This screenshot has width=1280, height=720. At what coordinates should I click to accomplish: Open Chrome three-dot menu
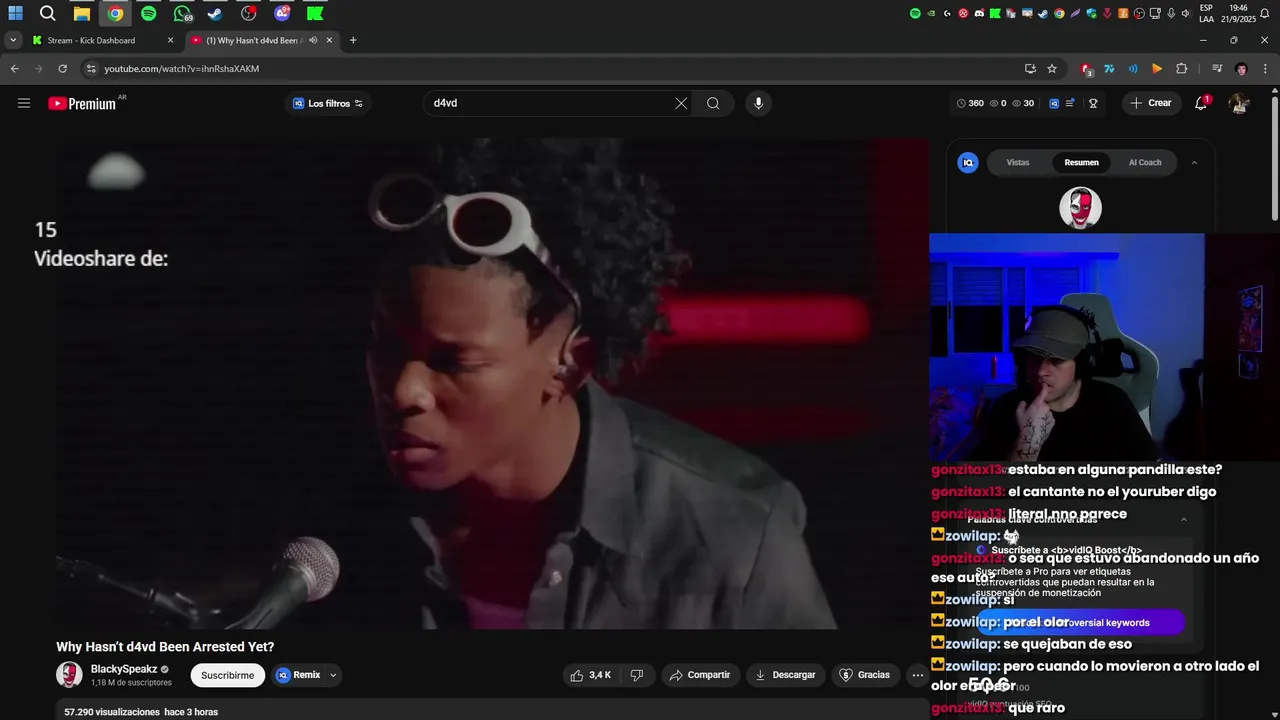pos(1265,69)
